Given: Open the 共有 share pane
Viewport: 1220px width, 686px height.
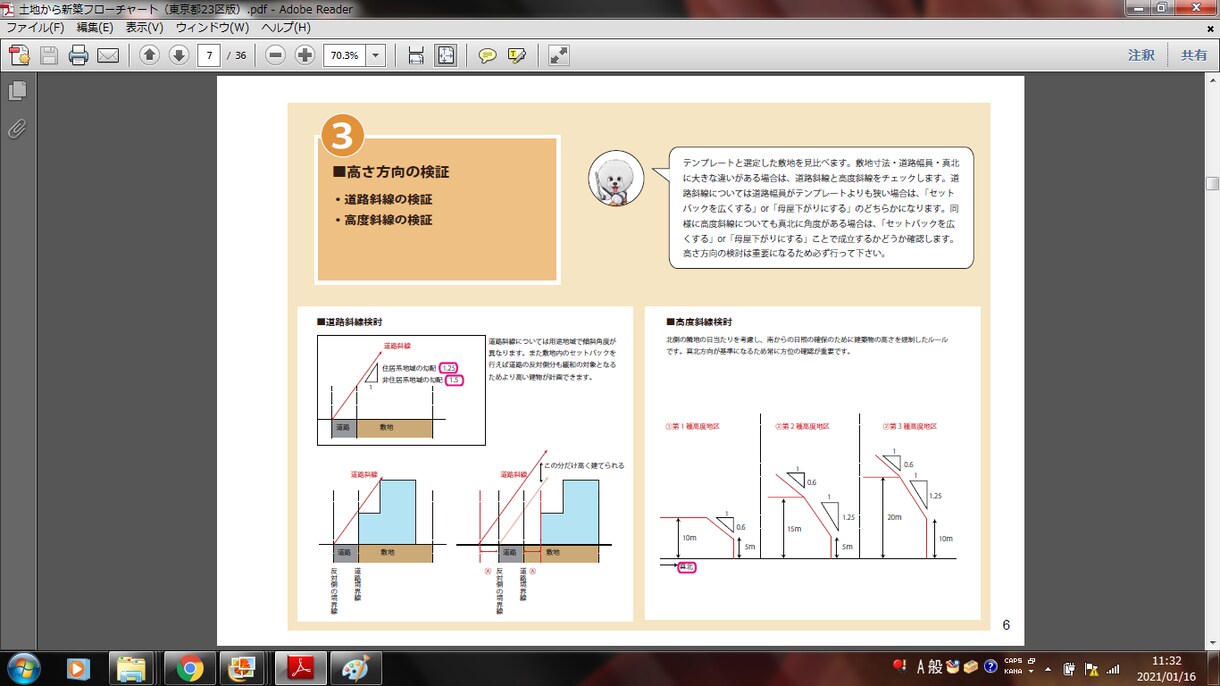Looking at the screenshot, I should pyautogui.click(x=1194, y=55).
